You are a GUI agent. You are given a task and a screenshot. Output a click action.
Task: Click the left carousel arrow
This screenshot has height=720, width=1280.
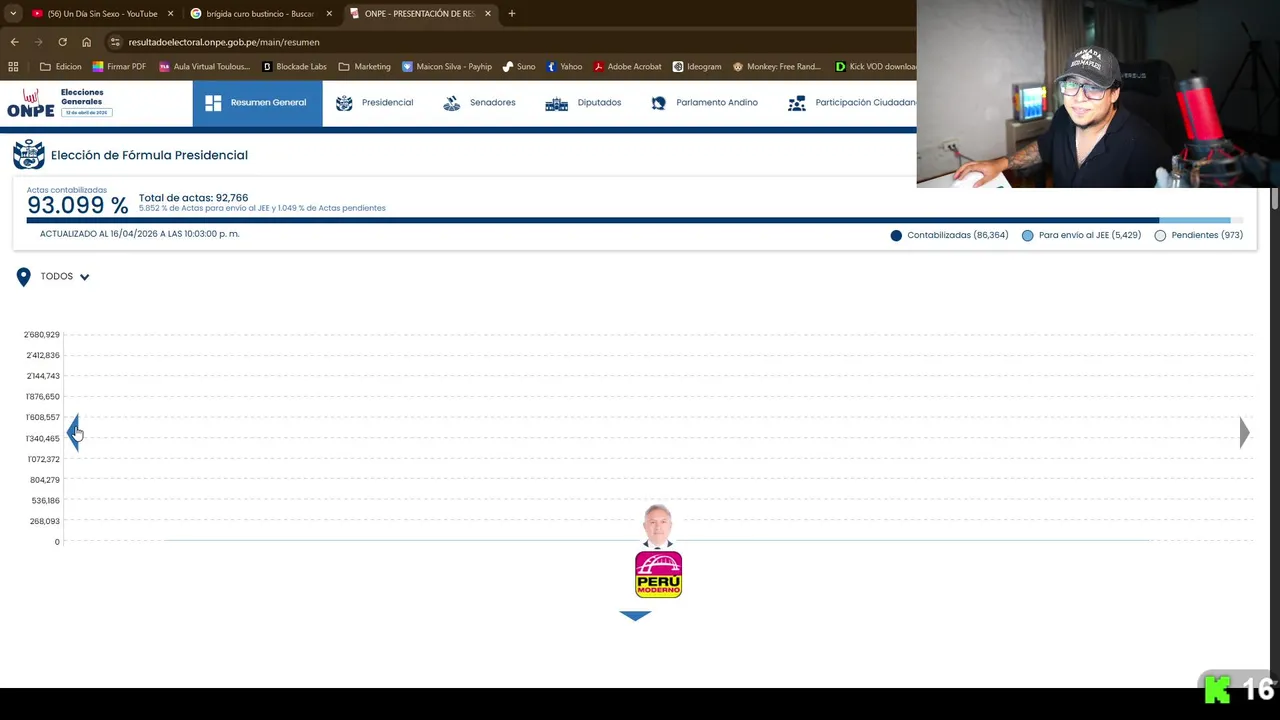coord(75,432)
